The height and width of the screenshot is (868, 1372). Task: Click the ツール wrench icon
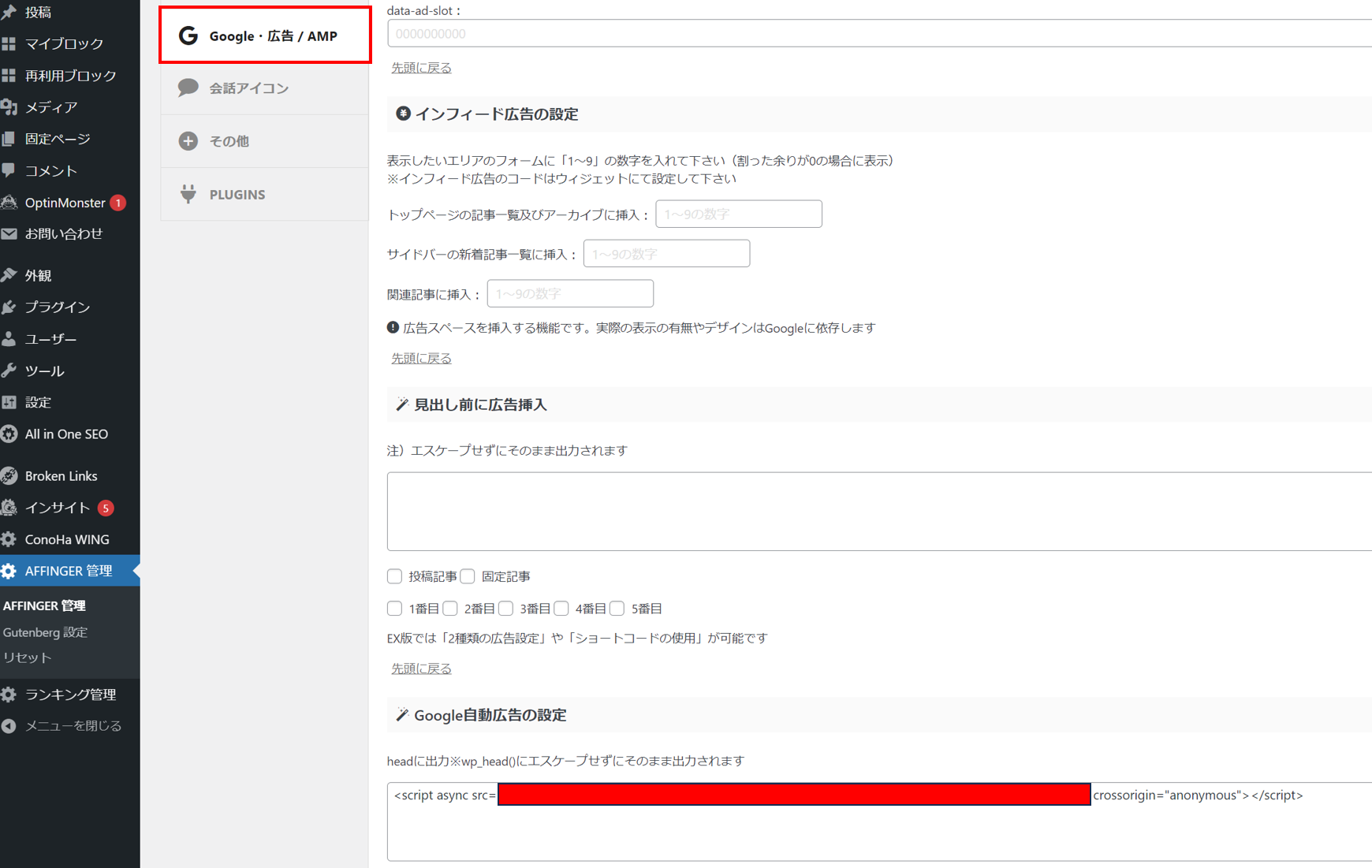pyautogui.click(x=9, y=371)
